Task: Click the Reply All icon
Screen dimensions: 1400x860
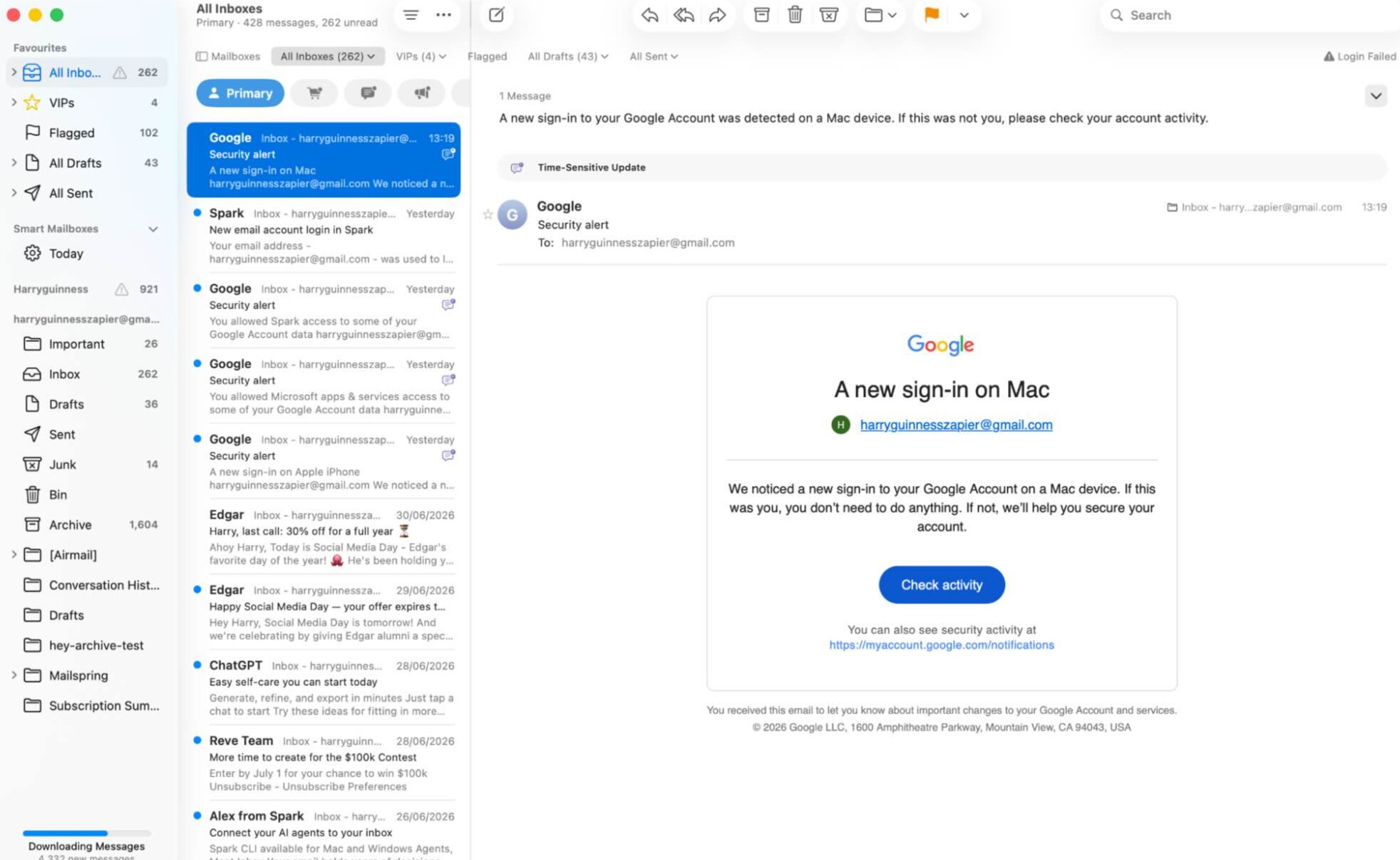Action: 684,15
